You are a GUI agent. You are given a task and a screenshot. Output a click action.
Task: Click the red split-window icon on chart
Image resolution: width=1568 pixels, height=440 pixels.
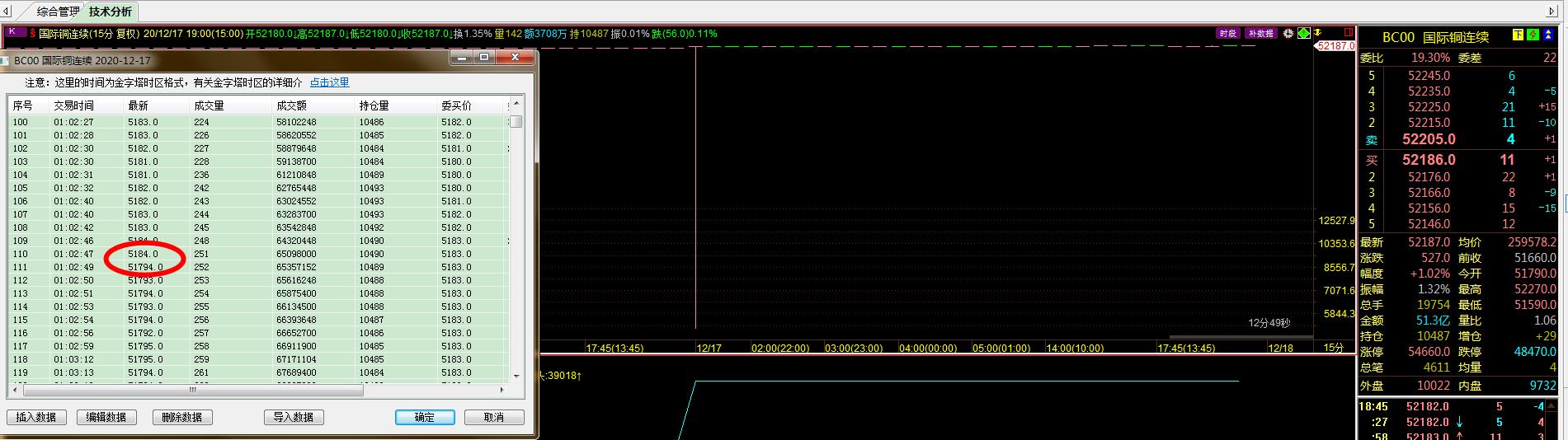(x=1349, y=34)
